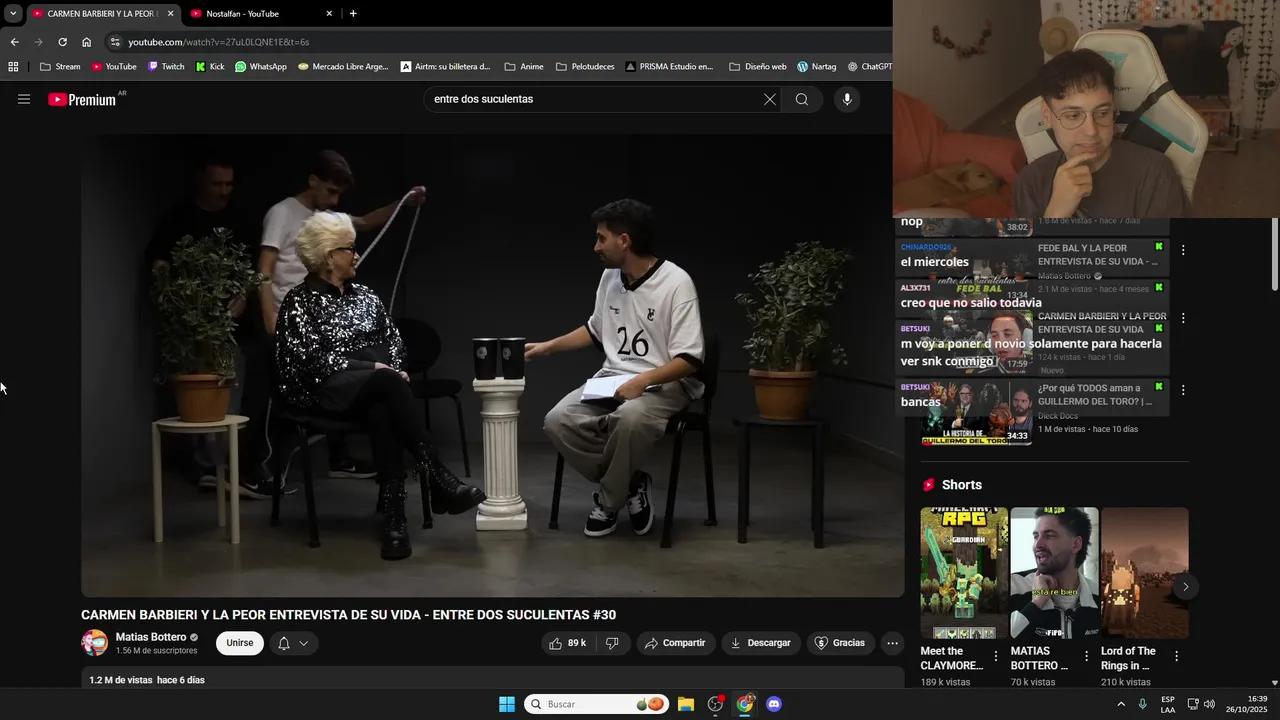
Task: Open the YouTube guide hamburger menu
Action: pos(24,99)
